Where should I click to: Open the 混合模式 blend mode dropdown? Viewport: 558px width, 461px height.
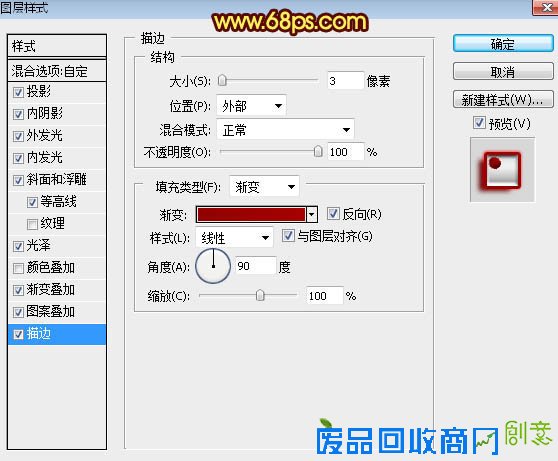(x=285, y=130)
